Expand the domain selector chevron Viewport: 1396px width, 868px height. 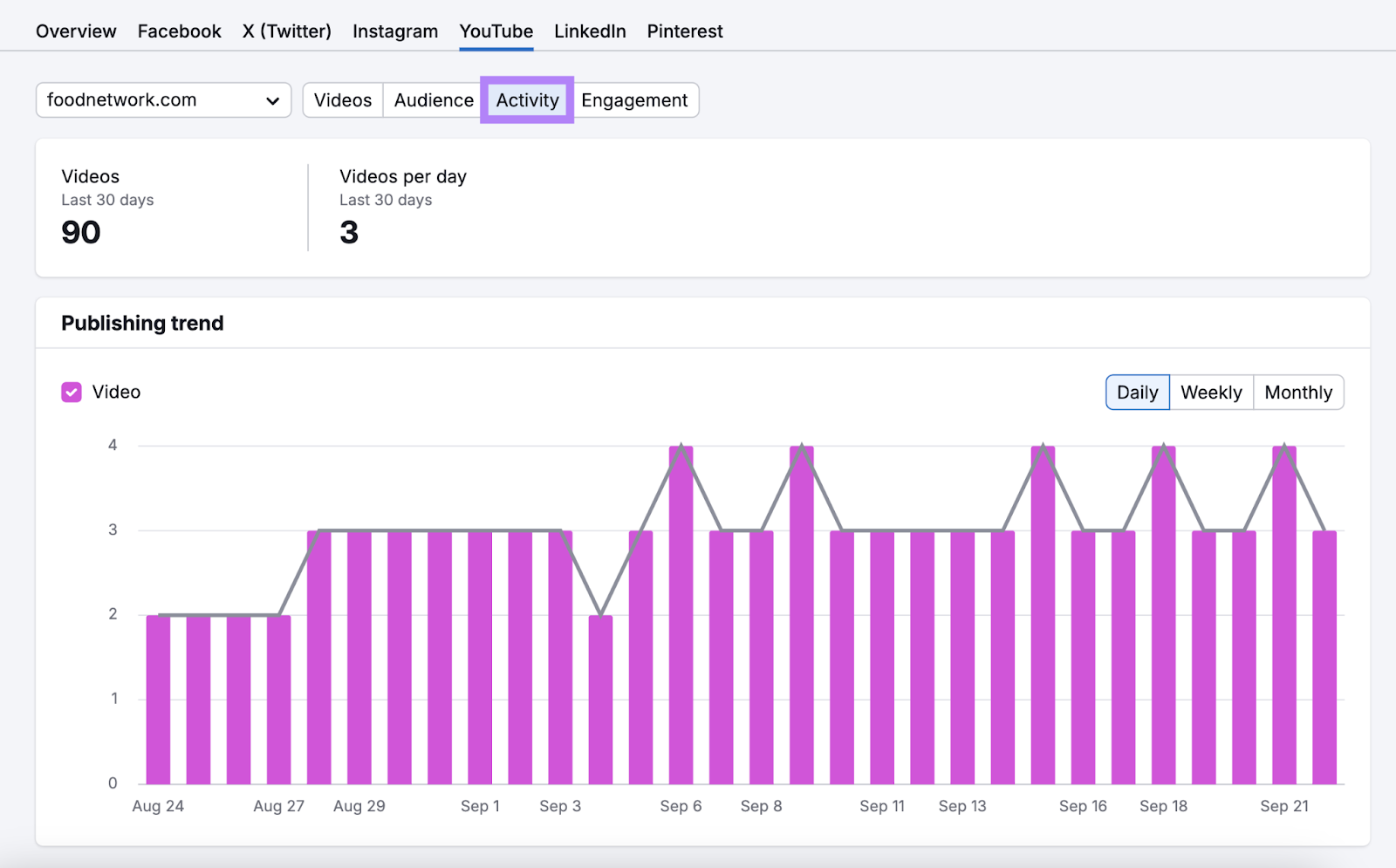[272, 99]
